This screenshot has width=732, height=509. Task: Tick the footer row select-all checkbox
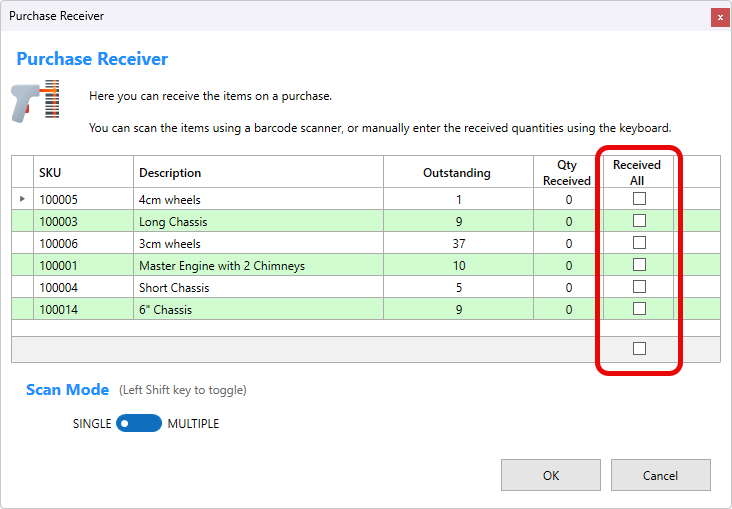[x=639, y=349]
